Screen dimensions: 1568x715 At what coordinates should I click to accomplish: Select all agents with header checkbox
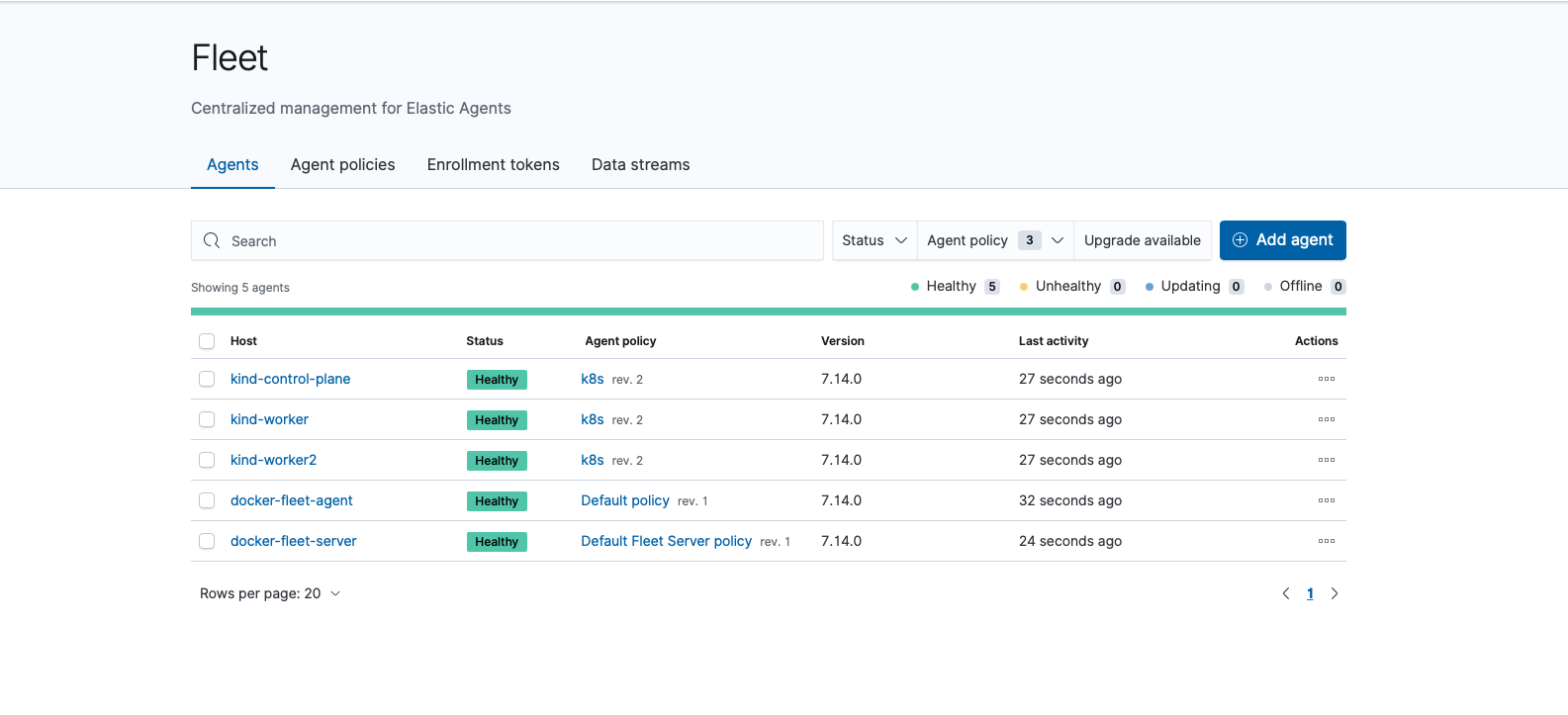coord(207,341)
